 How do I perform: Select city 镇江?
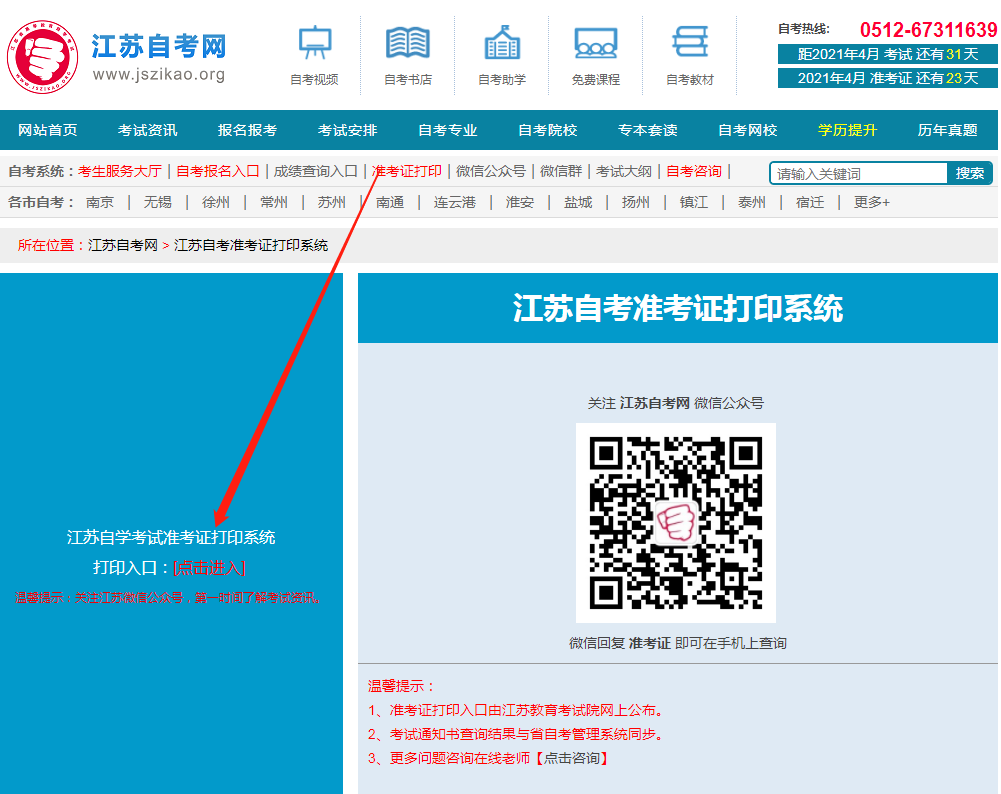point(694,202)
